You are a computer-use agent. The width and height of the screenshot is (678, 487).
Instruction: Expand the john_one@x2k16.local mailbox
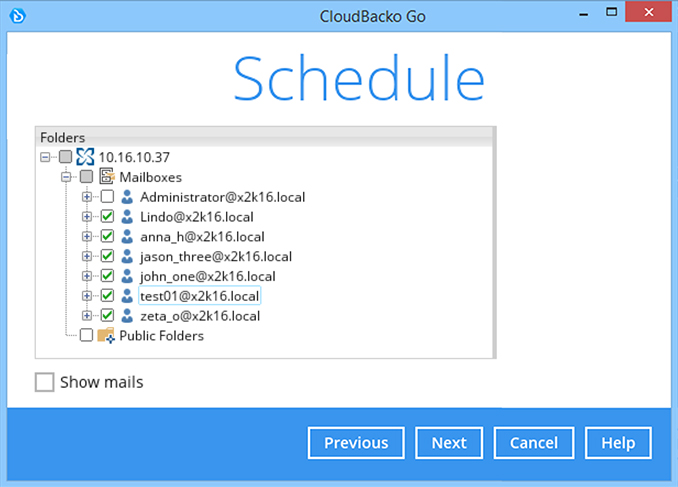(x=87, y=276)
